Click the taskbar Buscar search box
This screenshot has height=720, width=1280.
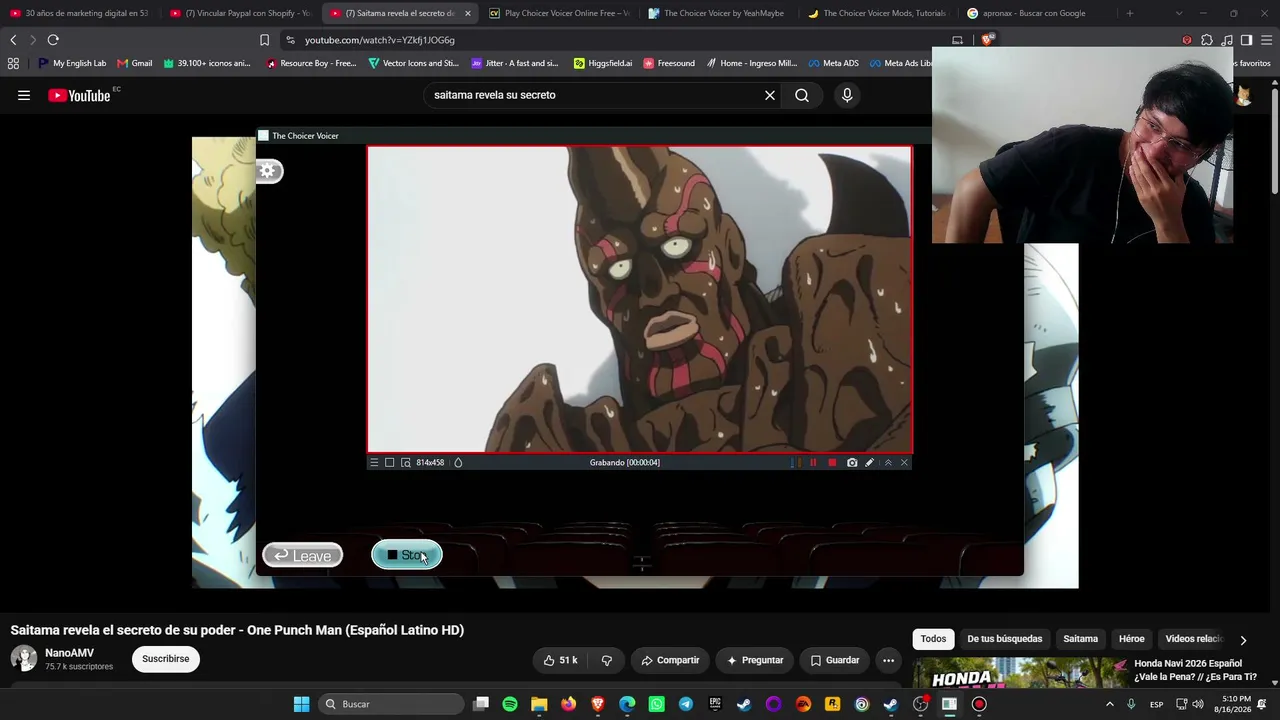click(x=393, y=704)
